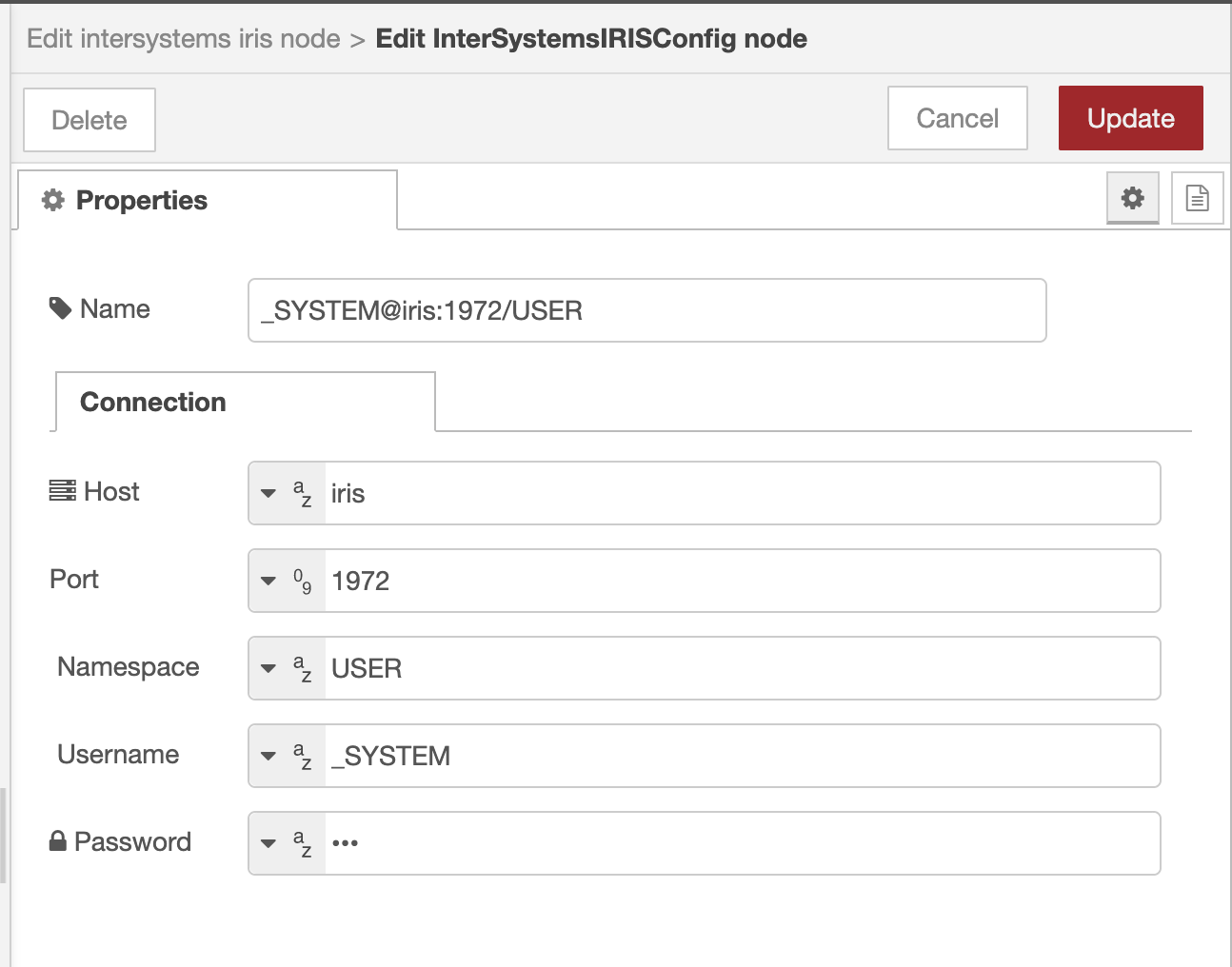Click Host string type a-z icon

302,493
